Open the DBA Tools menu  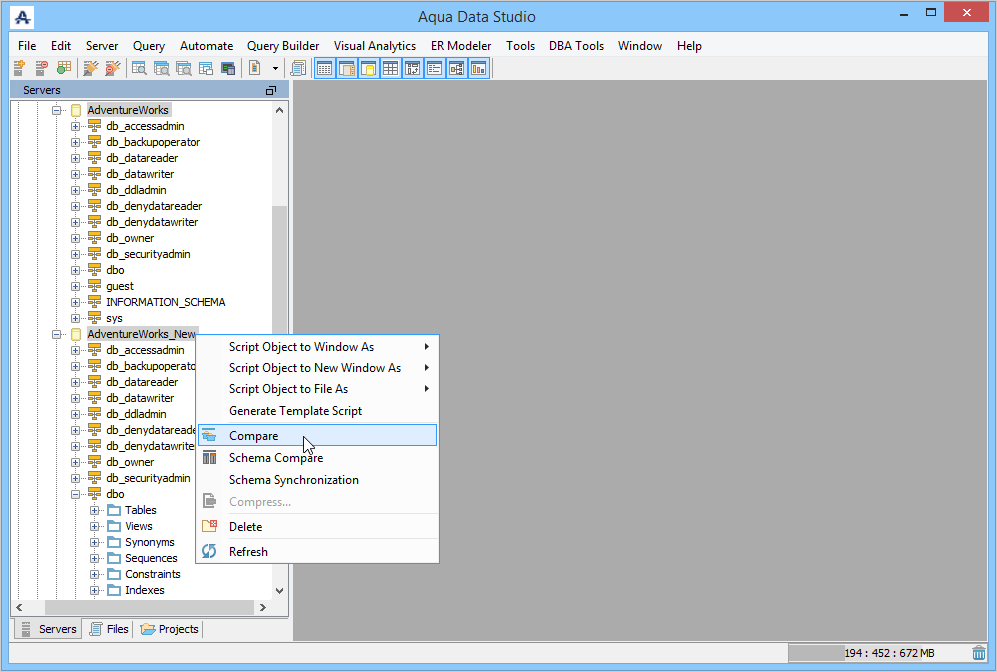tap(576, 46)
